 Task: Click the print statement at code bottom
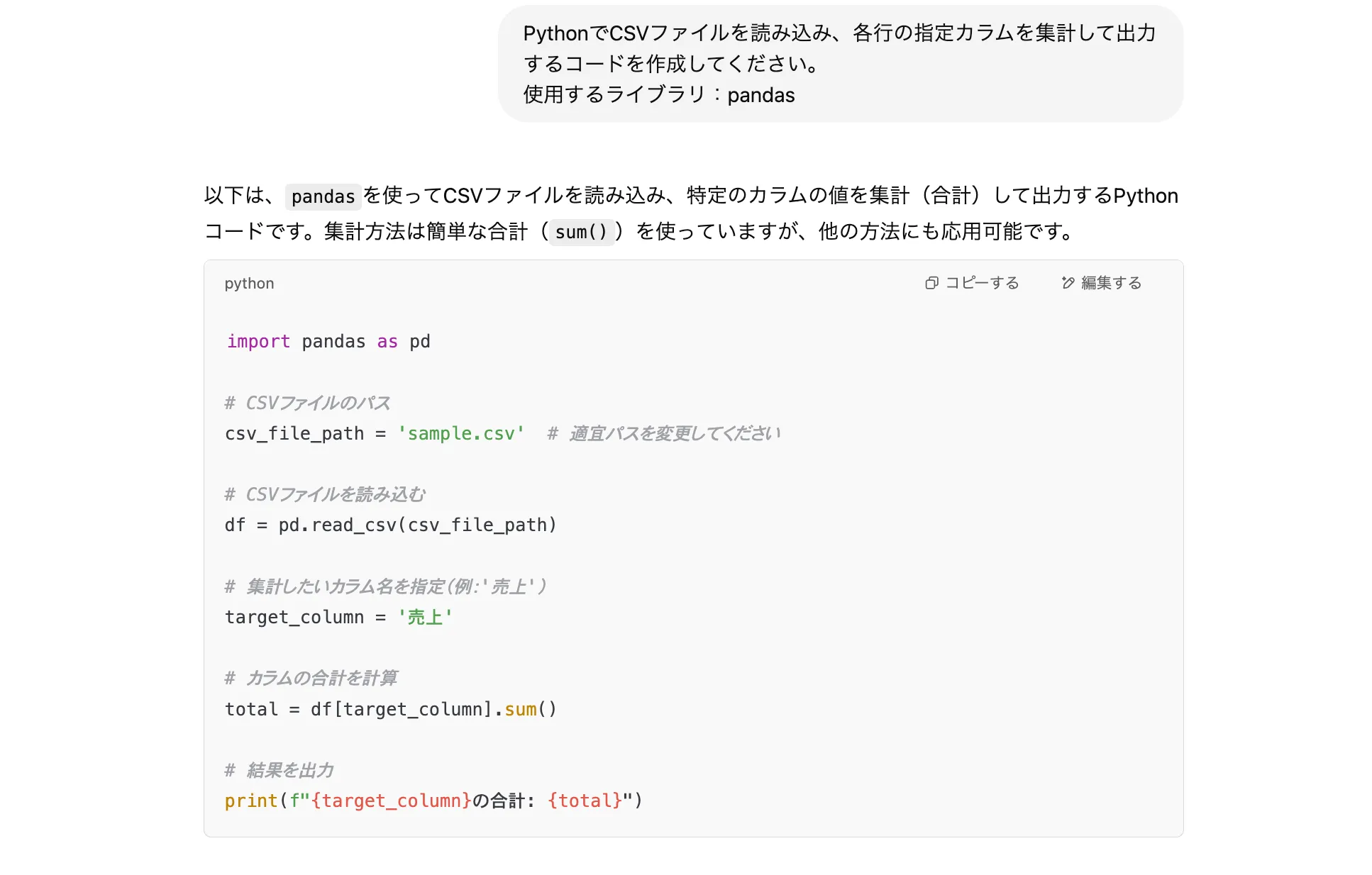(x=433, y=801)
